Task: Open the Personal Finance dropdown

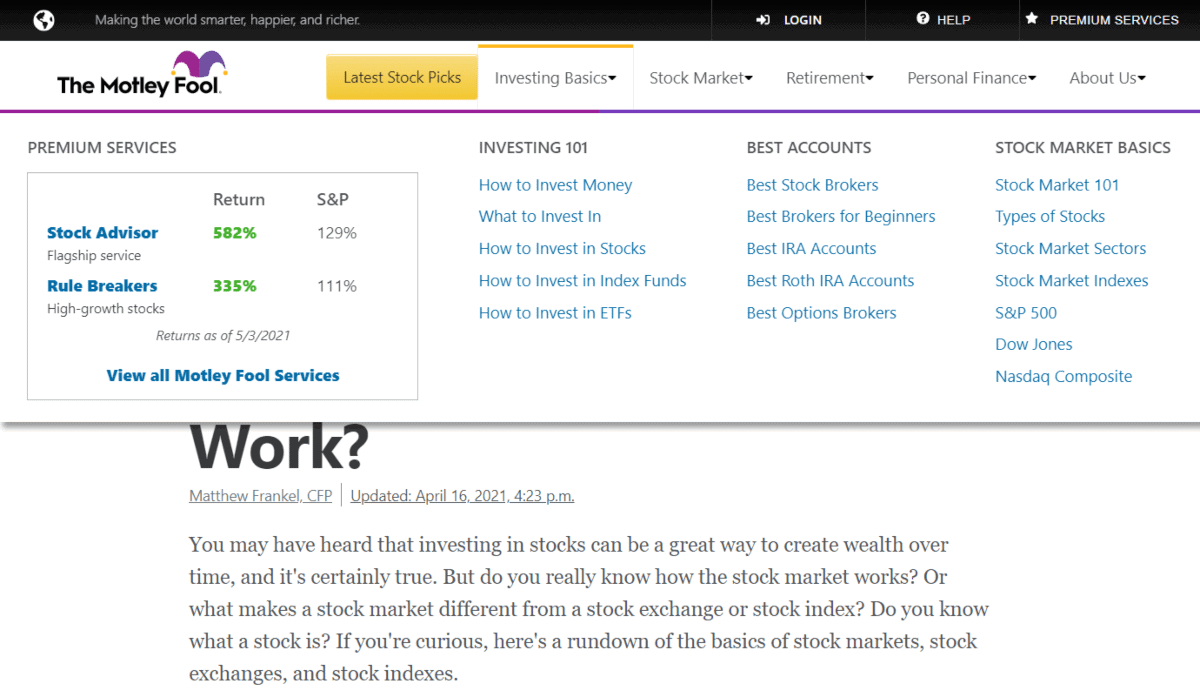Action: click(971, 77)
